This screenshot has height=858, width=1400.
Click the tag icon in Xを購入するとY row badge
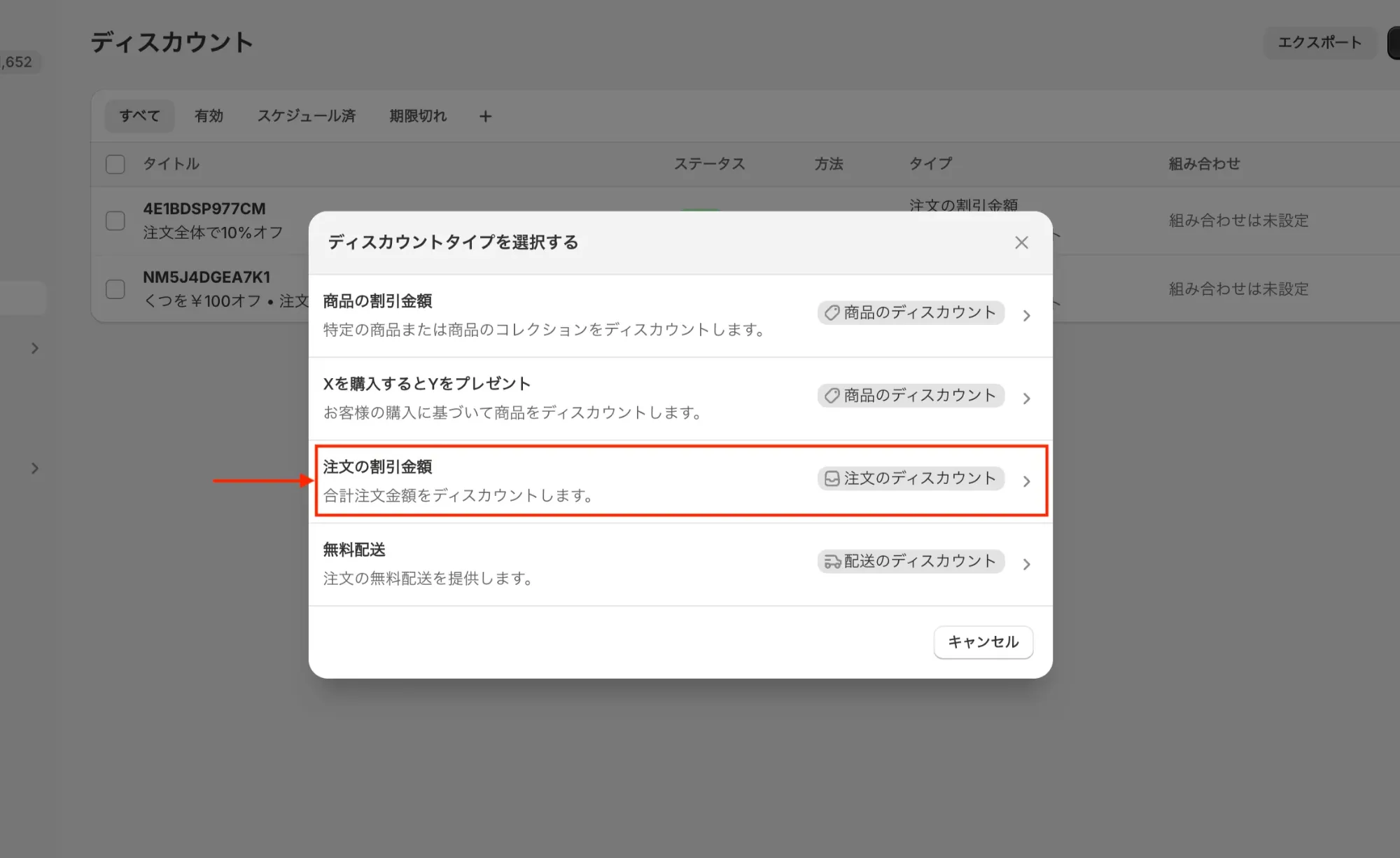click(x=832, y=396)
